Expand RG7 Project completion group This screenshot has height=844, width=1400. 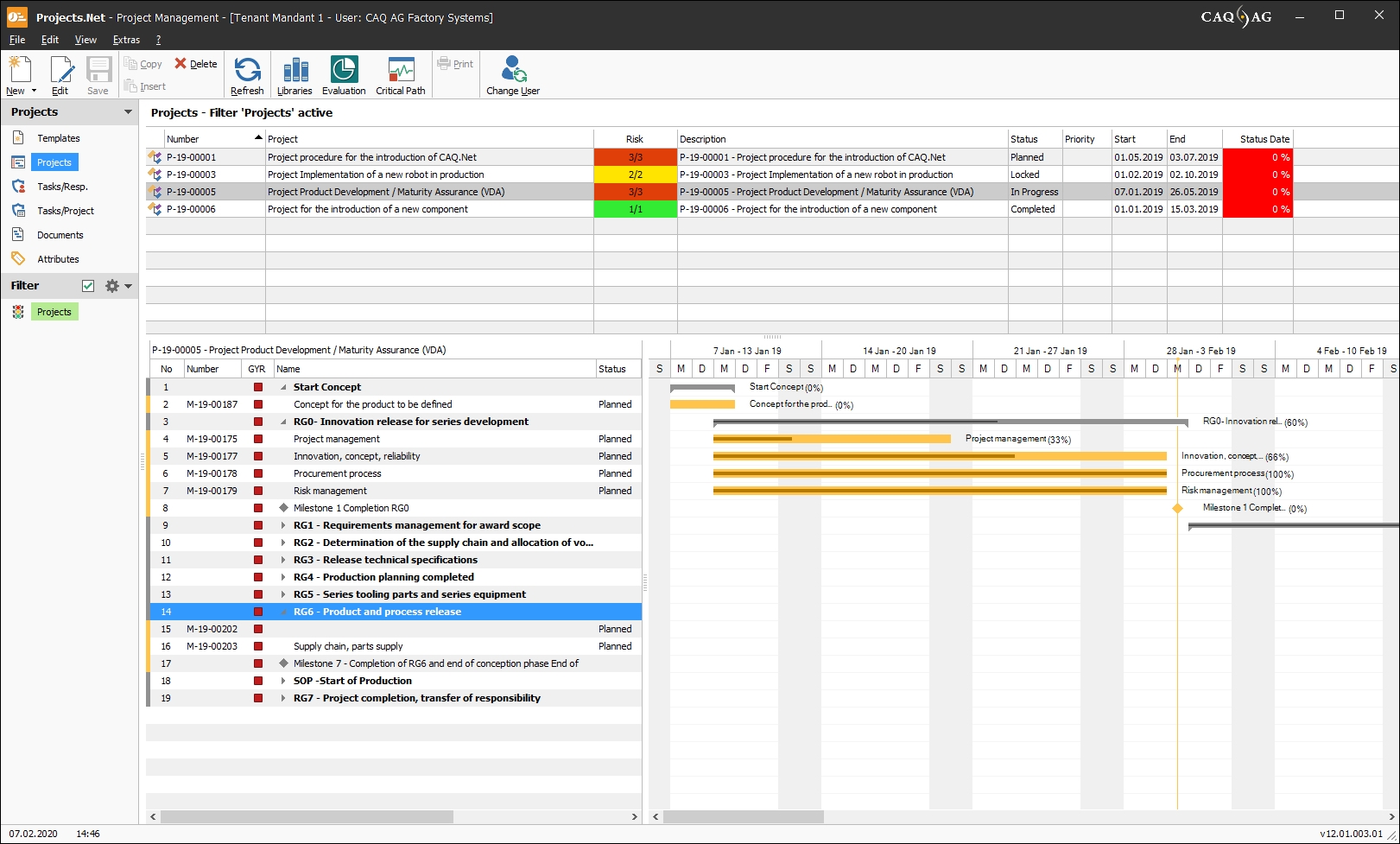tap(283, 698)
